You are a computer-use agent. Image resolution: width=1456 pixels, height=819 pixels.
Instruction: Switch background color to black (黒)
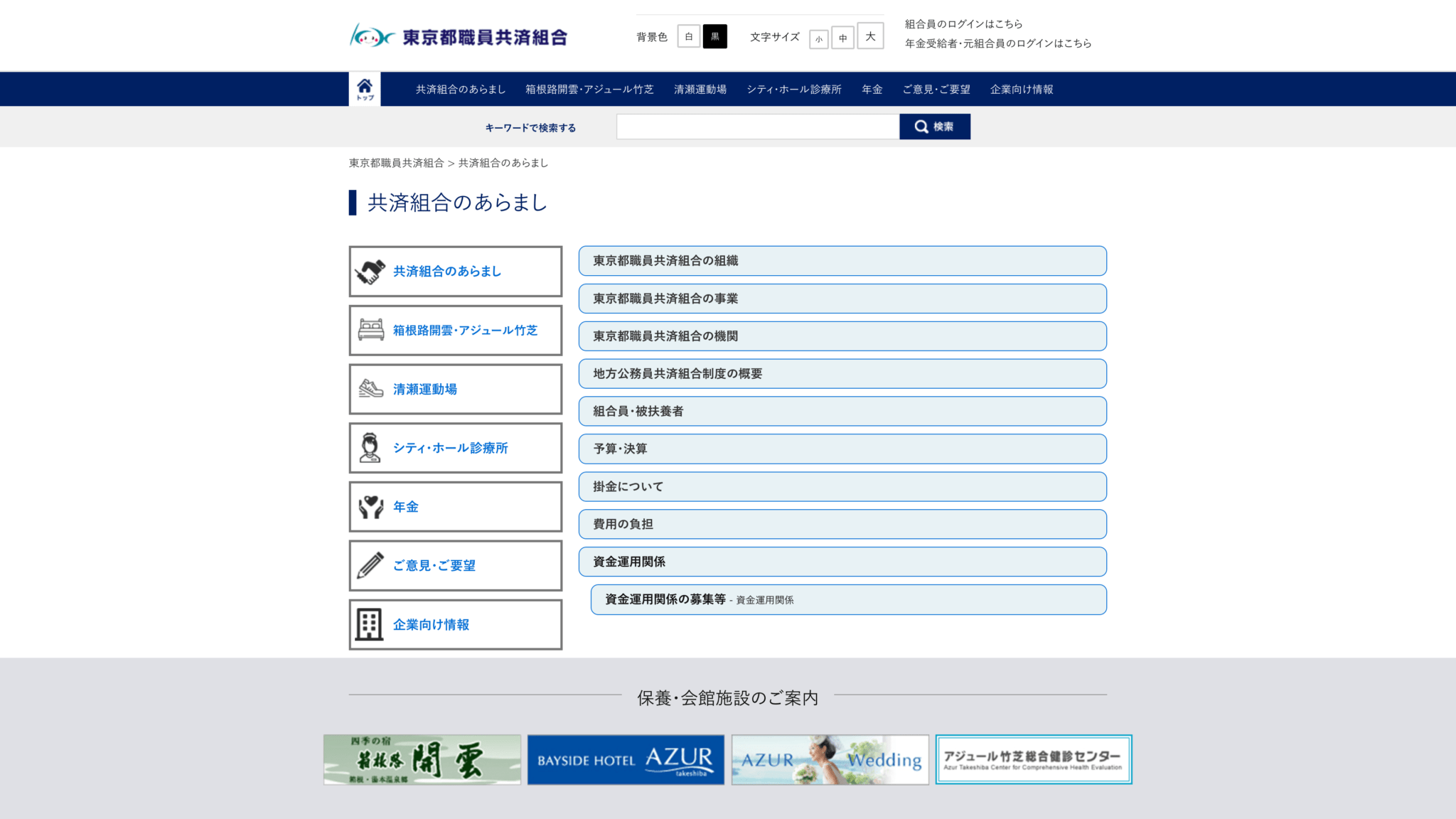(x=714, y=36)
